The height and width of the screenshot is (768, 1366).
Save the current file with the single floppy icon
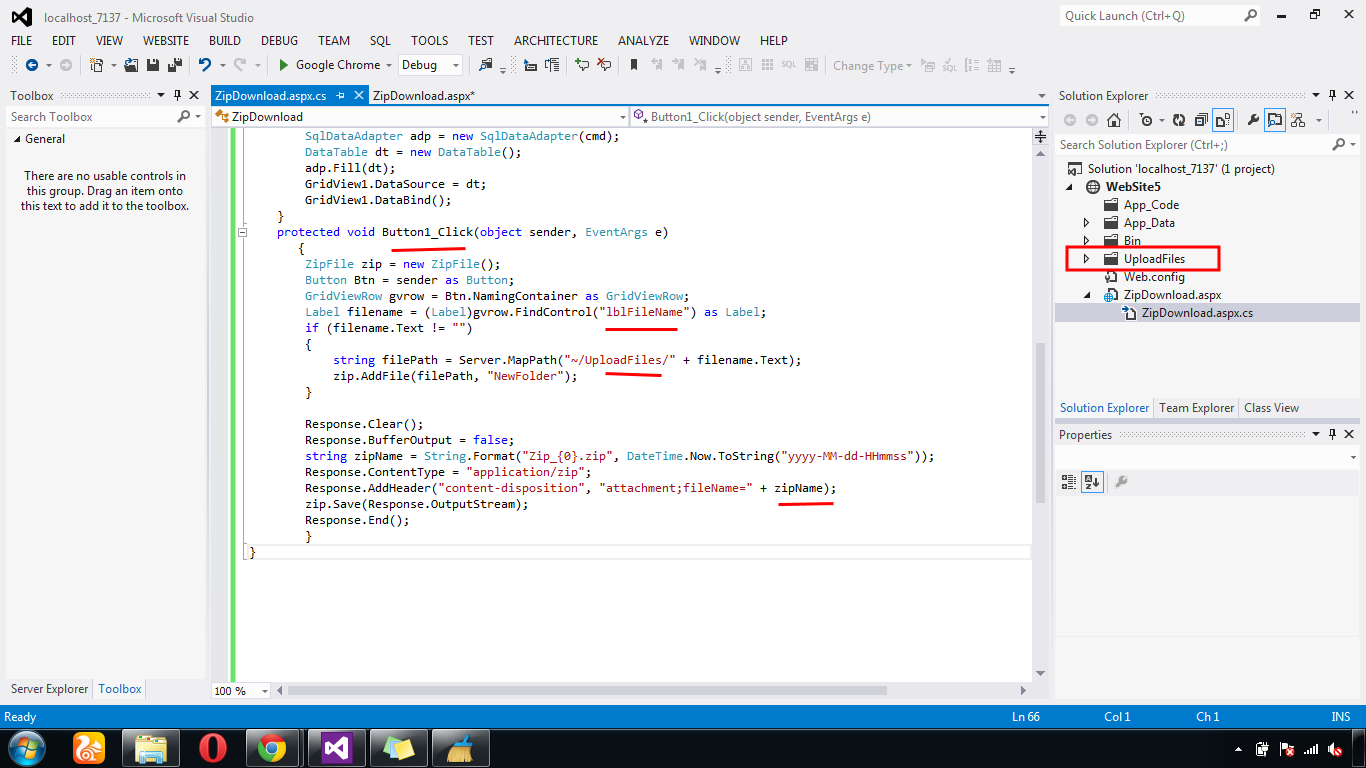pos(153,65)
